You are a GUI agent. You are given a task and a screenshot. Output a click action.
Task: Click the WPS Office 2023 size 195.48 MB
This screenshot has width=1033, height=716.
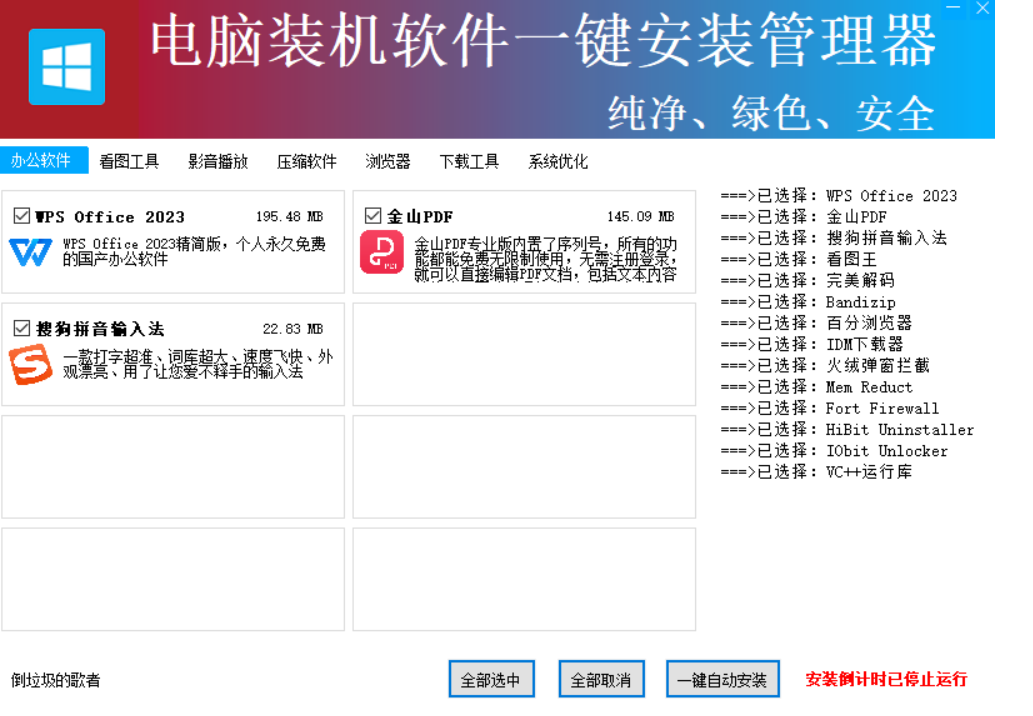pos(289,216)
